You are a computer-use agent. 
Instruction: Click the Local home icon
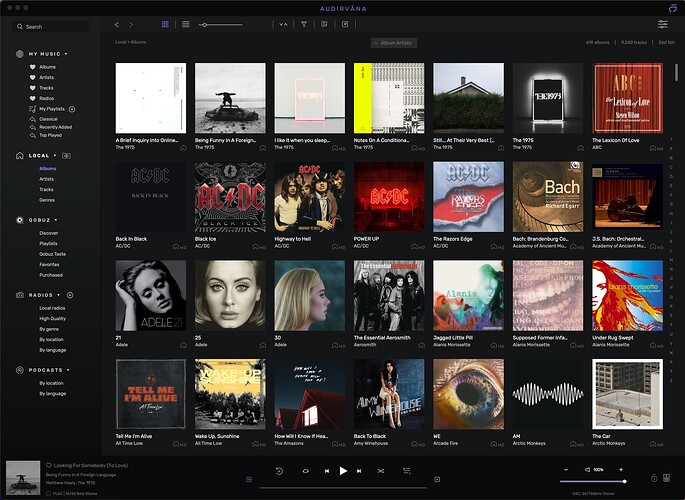(x=20, y=155)
